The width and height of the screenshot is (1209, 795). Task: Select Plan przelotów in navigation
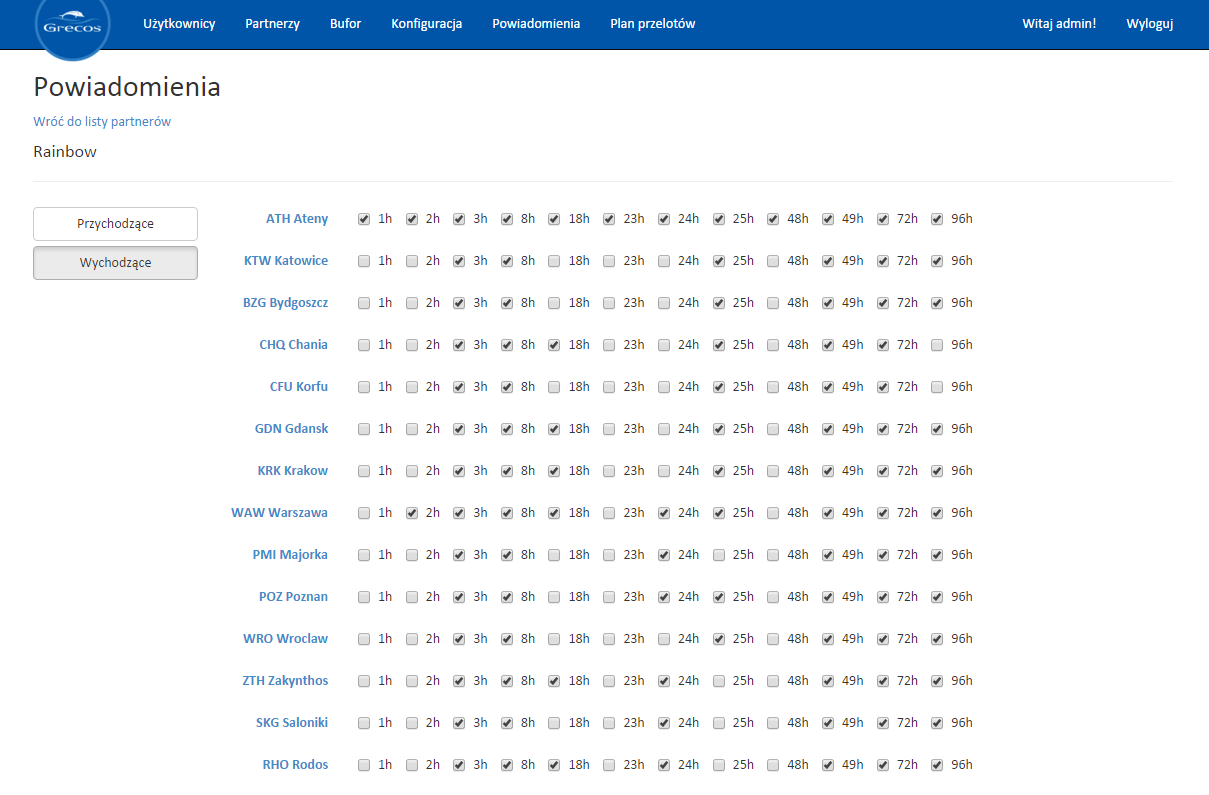pos(652,24)
